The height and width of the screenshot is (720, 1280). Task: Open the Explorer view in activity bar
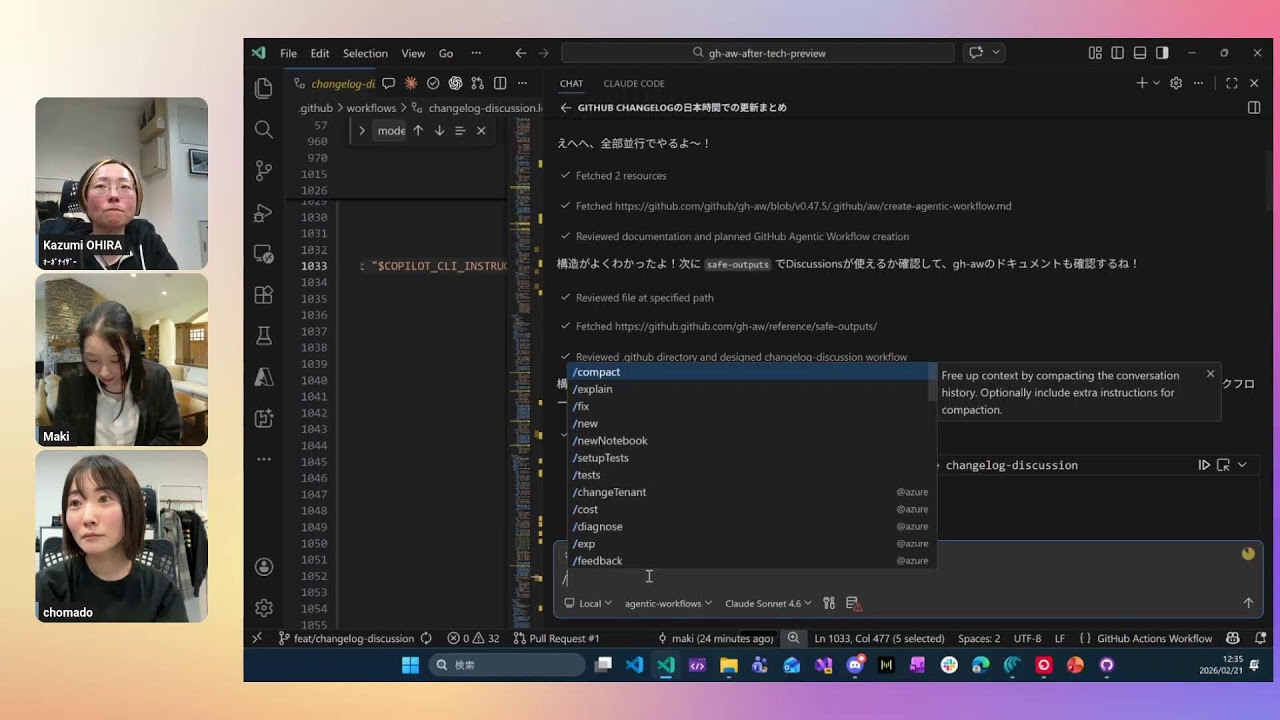click(x=264, y=88)
